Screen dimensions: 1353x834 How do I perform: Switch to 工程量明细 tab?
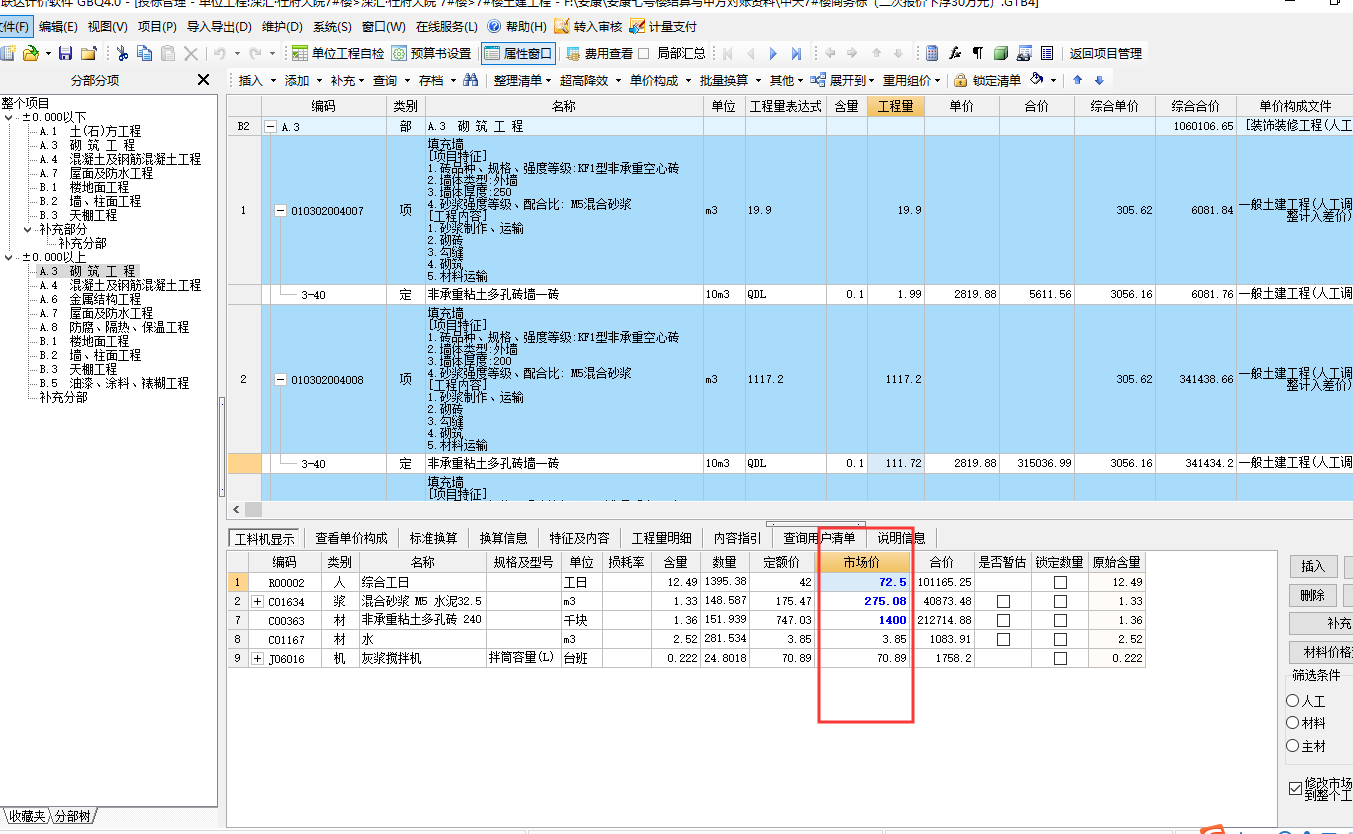coord(661,538)
